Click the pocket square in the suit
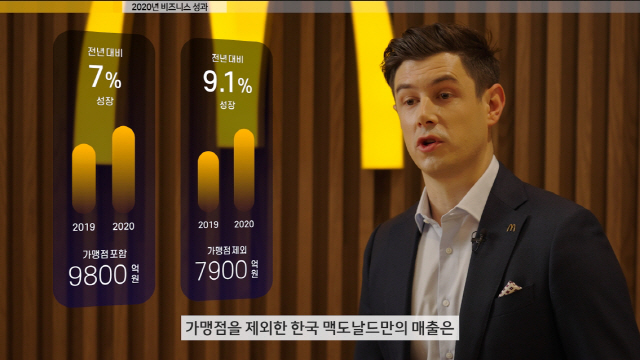The width and height of the screenshot is (640, 360). click(509, 289)
